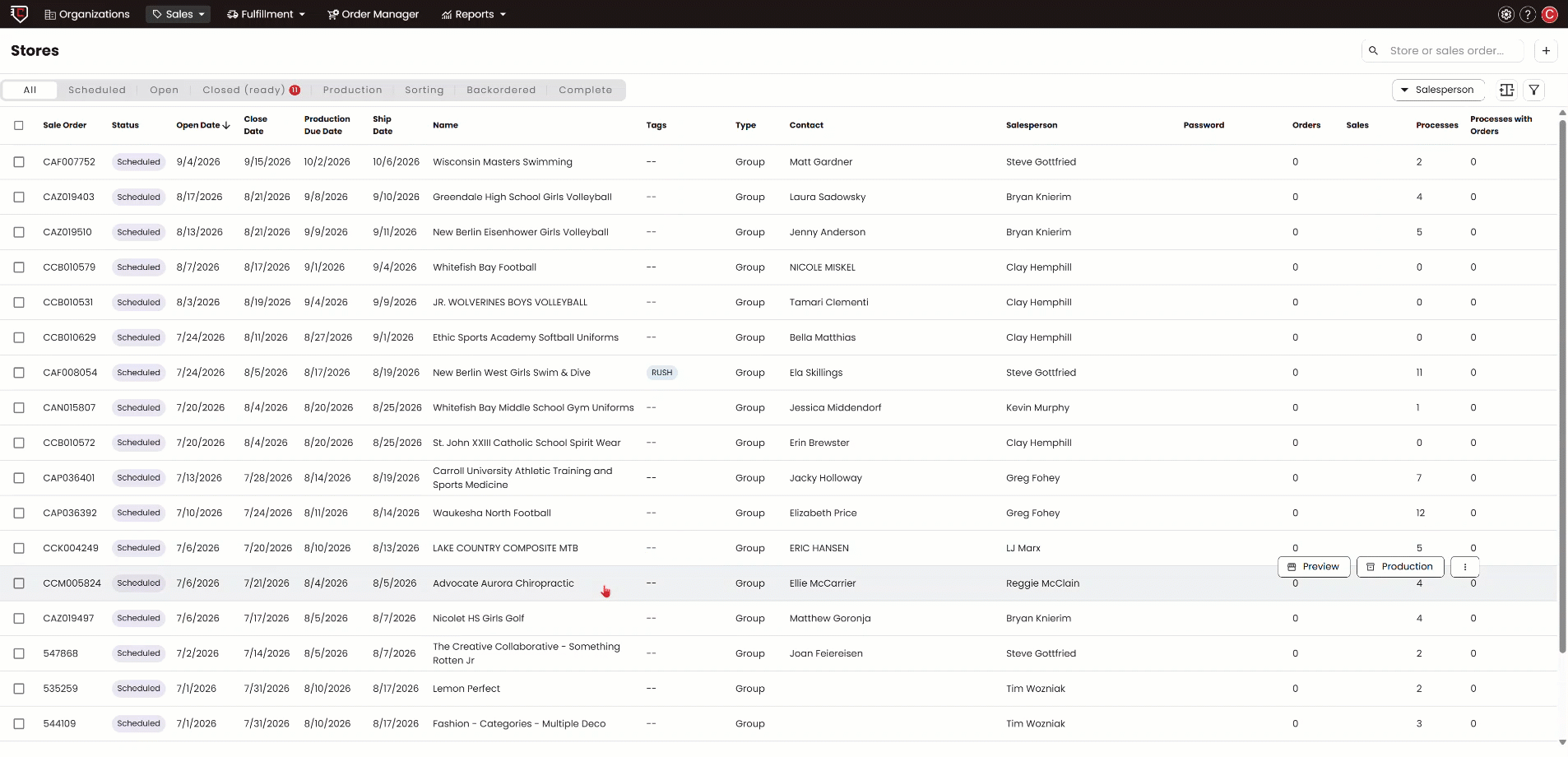Click Wisconsin Masters Swimming store name
The height and width of the screenshot is (757, 1568).
click(x=503, y=162)
